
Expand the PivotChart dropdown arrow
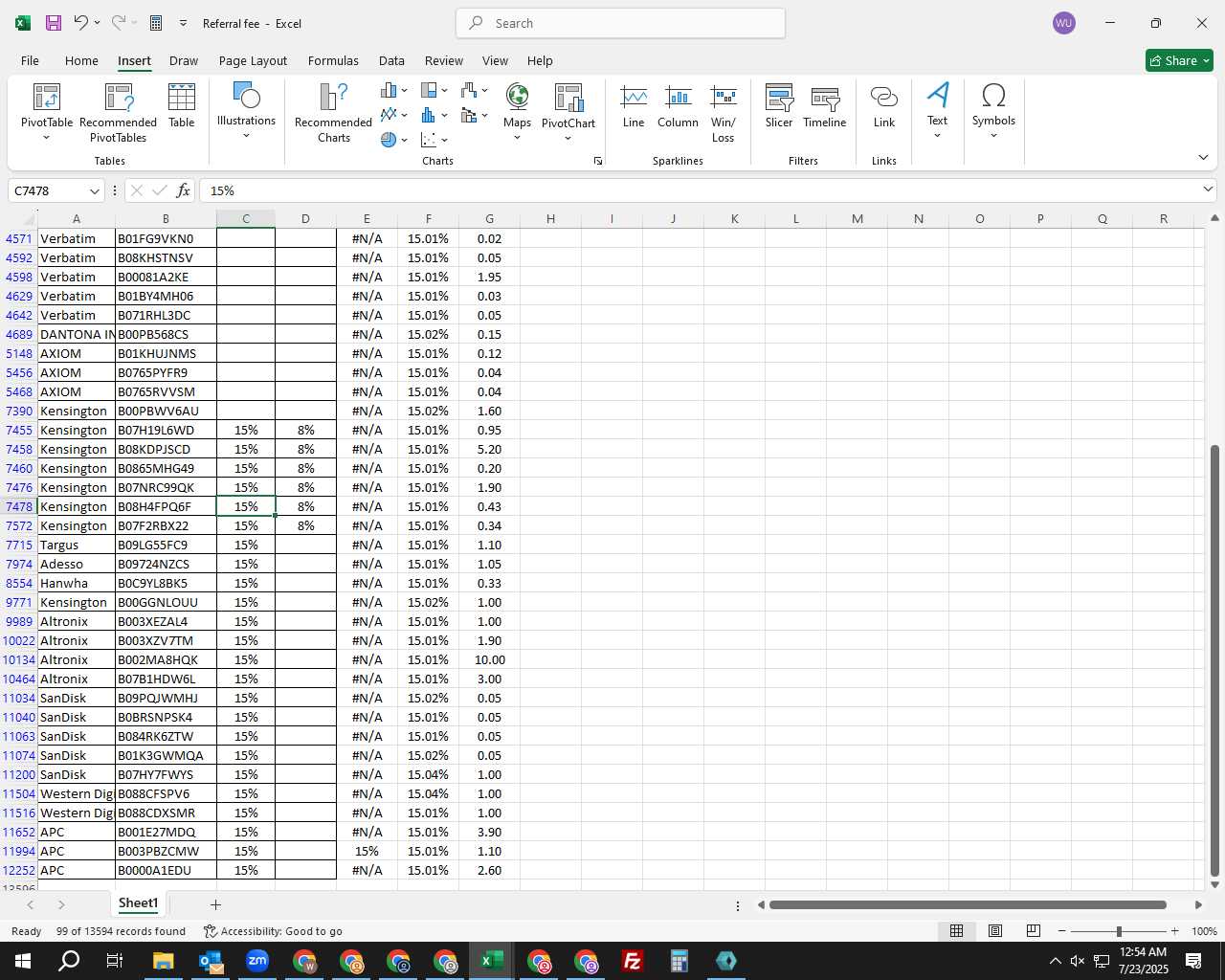click(x=568, y=138)
